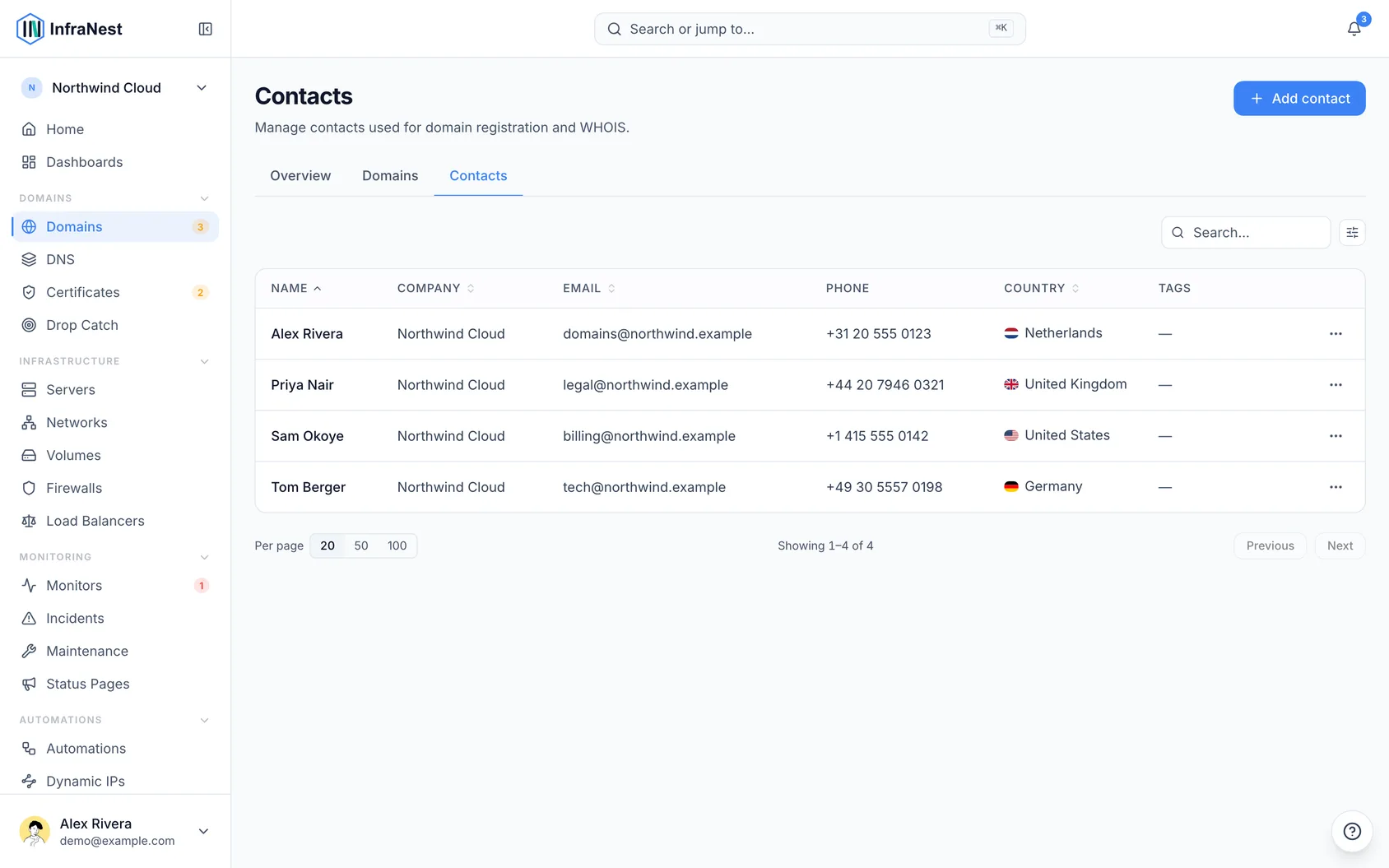This screenshot has height=868, width=1389.
Task: Open DNS in the sidebar
Action: tap(115, 259)
